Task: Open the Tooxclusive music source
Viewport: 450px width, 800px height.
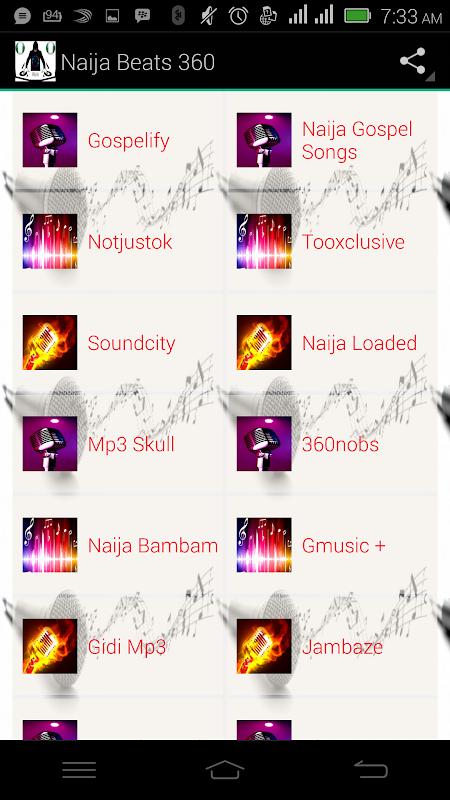Action: [353, 242]
